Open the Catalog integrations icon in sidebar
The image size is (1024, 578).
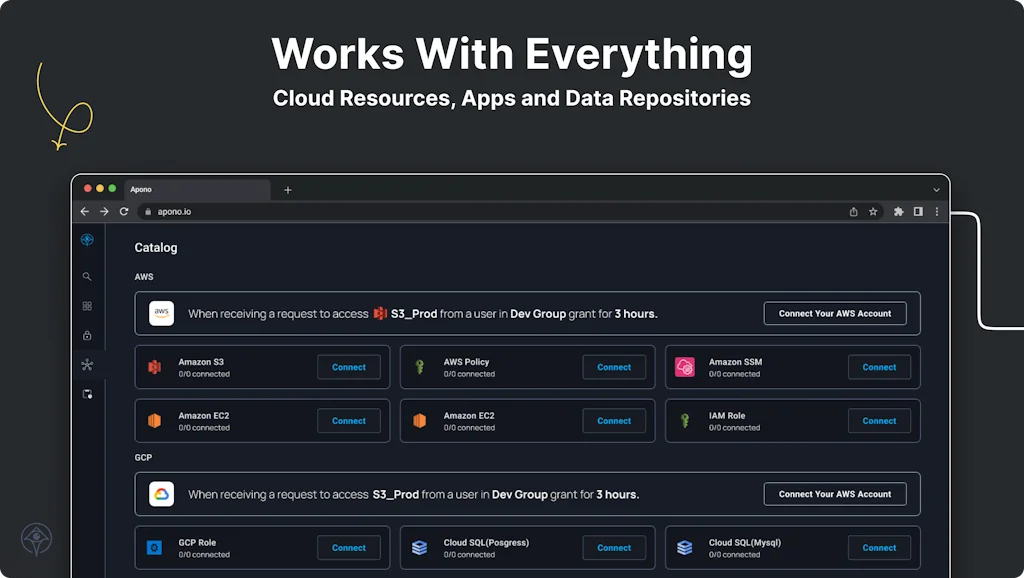coord(87,365)
